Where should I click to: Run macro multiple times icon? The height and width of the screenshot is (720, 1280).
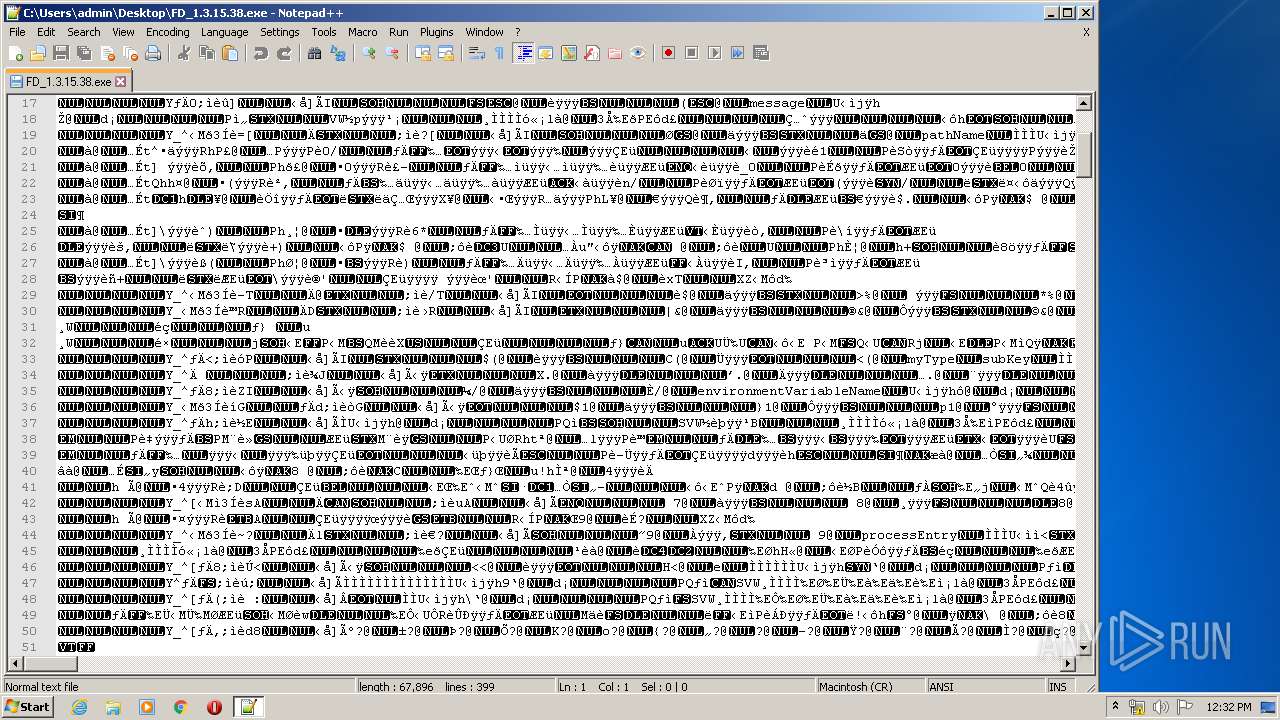737,53
